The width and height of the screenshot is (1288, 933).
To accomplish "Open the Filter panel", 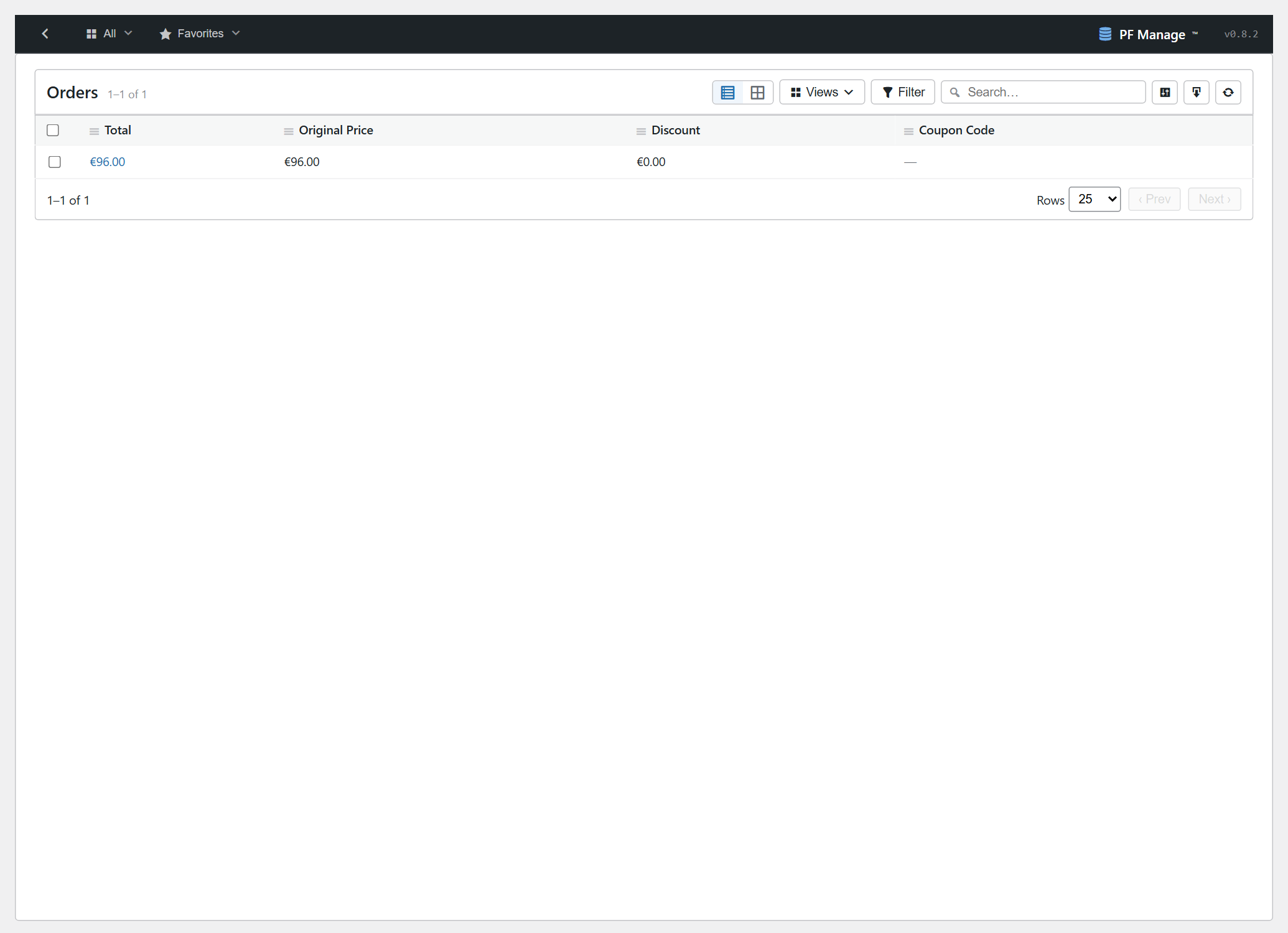I will tap(903, 93).
